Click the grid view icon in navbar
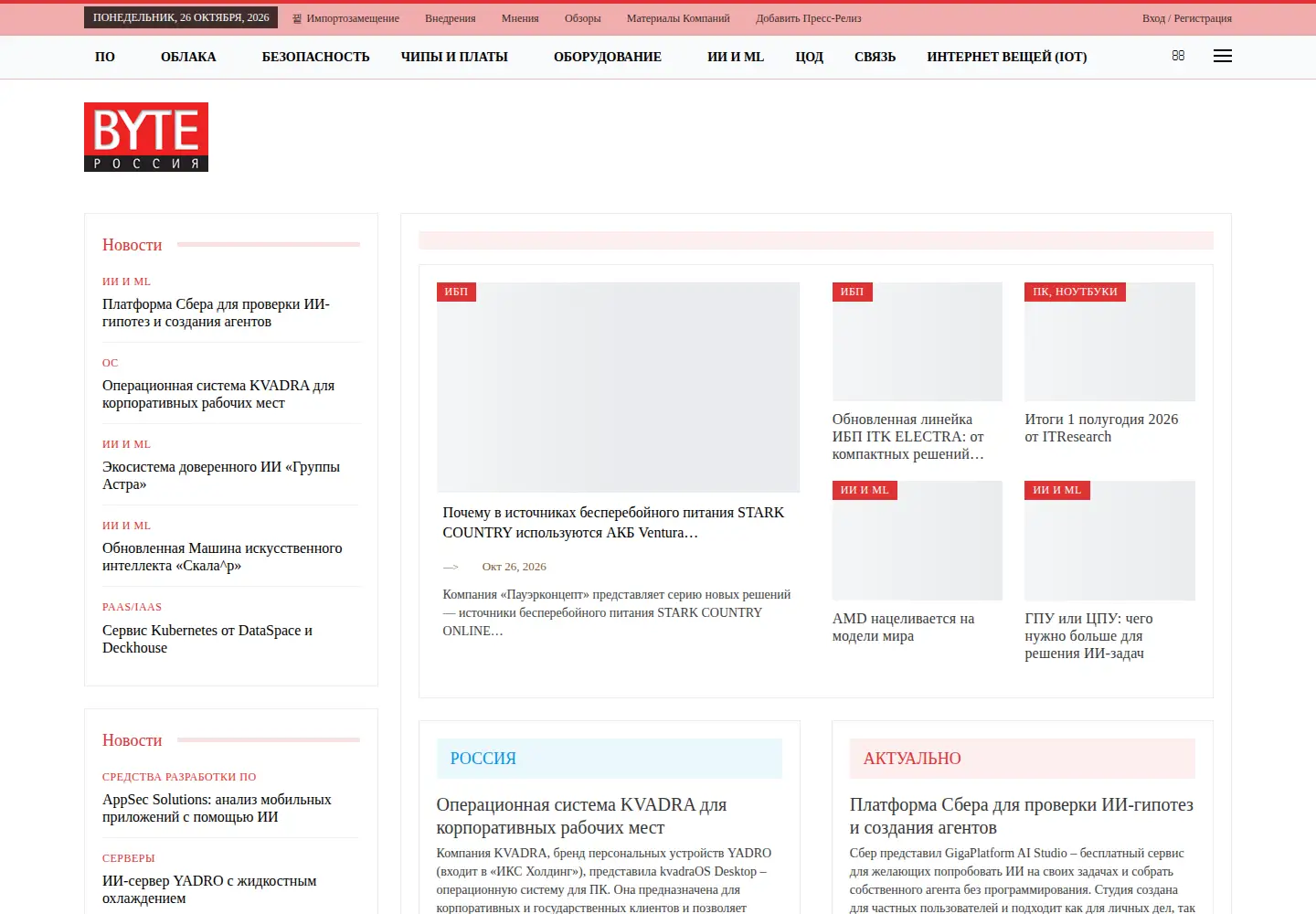The width and height of the screenshot is (1316, 914). tap(1178, 56)
